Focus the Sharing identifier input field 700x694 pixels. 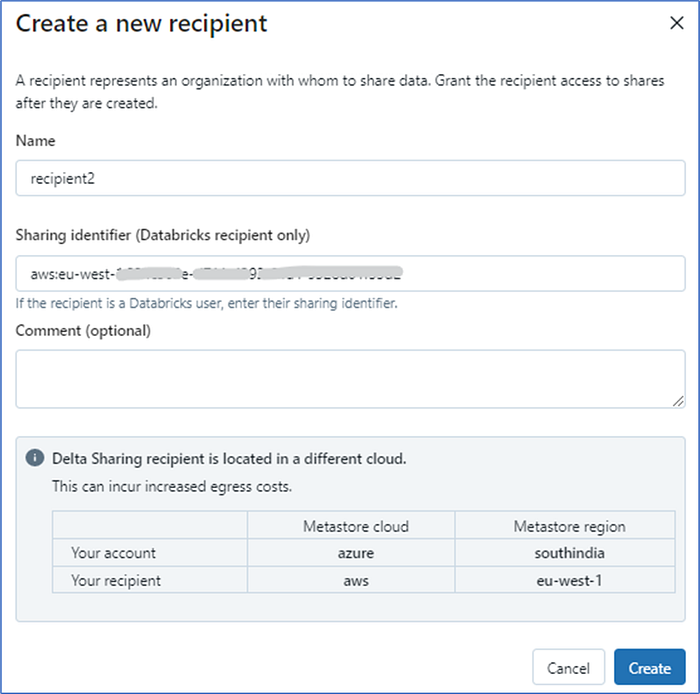[x=350, y=273]
